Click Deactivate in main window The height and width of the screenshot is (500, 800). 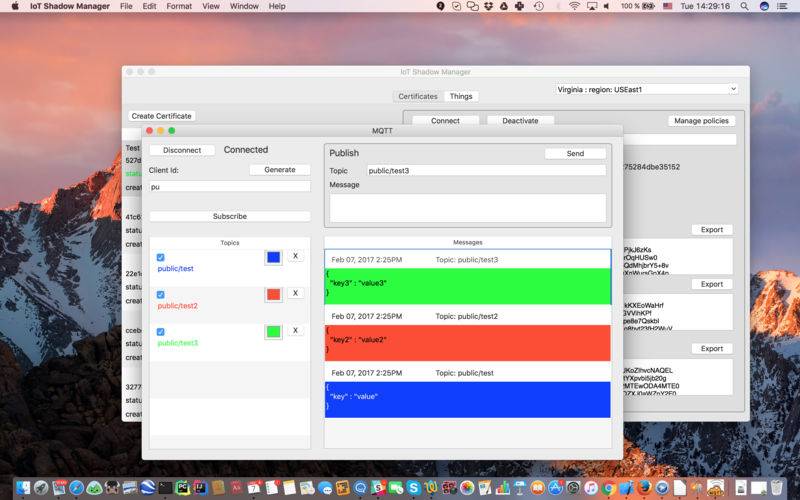[520, 121]
